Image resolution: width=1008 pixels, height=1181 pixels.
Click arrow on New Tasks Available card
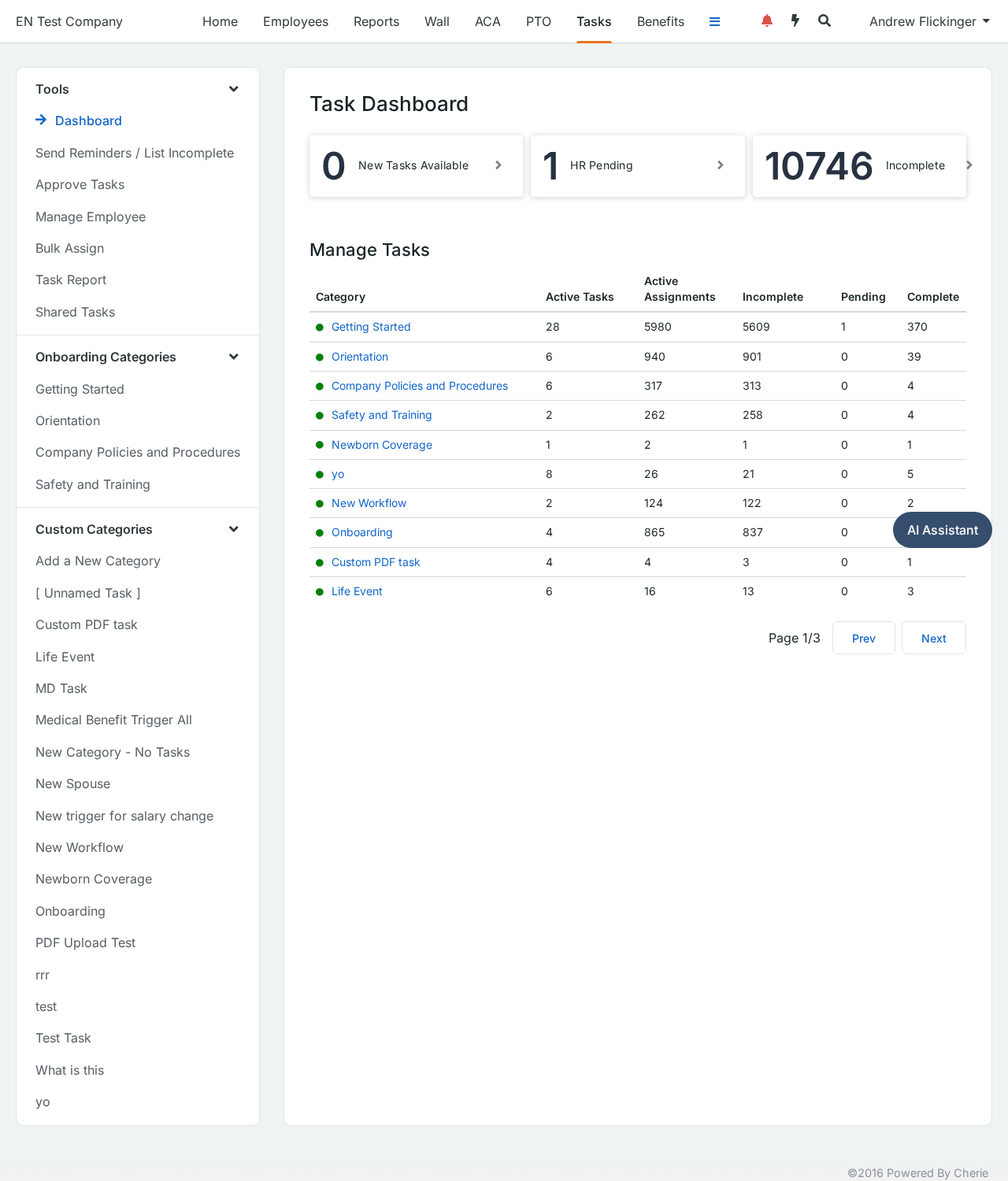498,165
